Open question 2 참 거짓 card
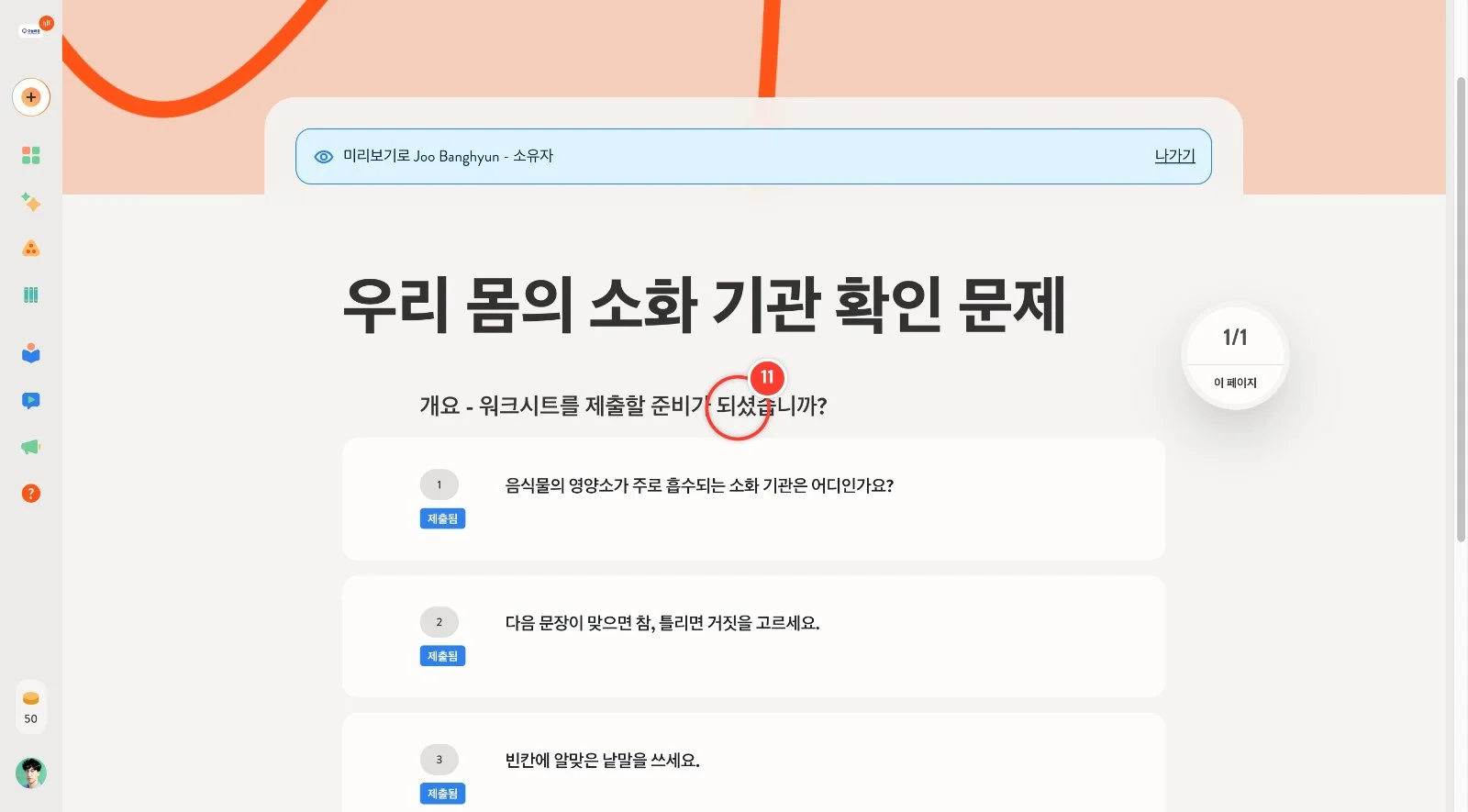The image size is (1468, 812). click(753, 637)
